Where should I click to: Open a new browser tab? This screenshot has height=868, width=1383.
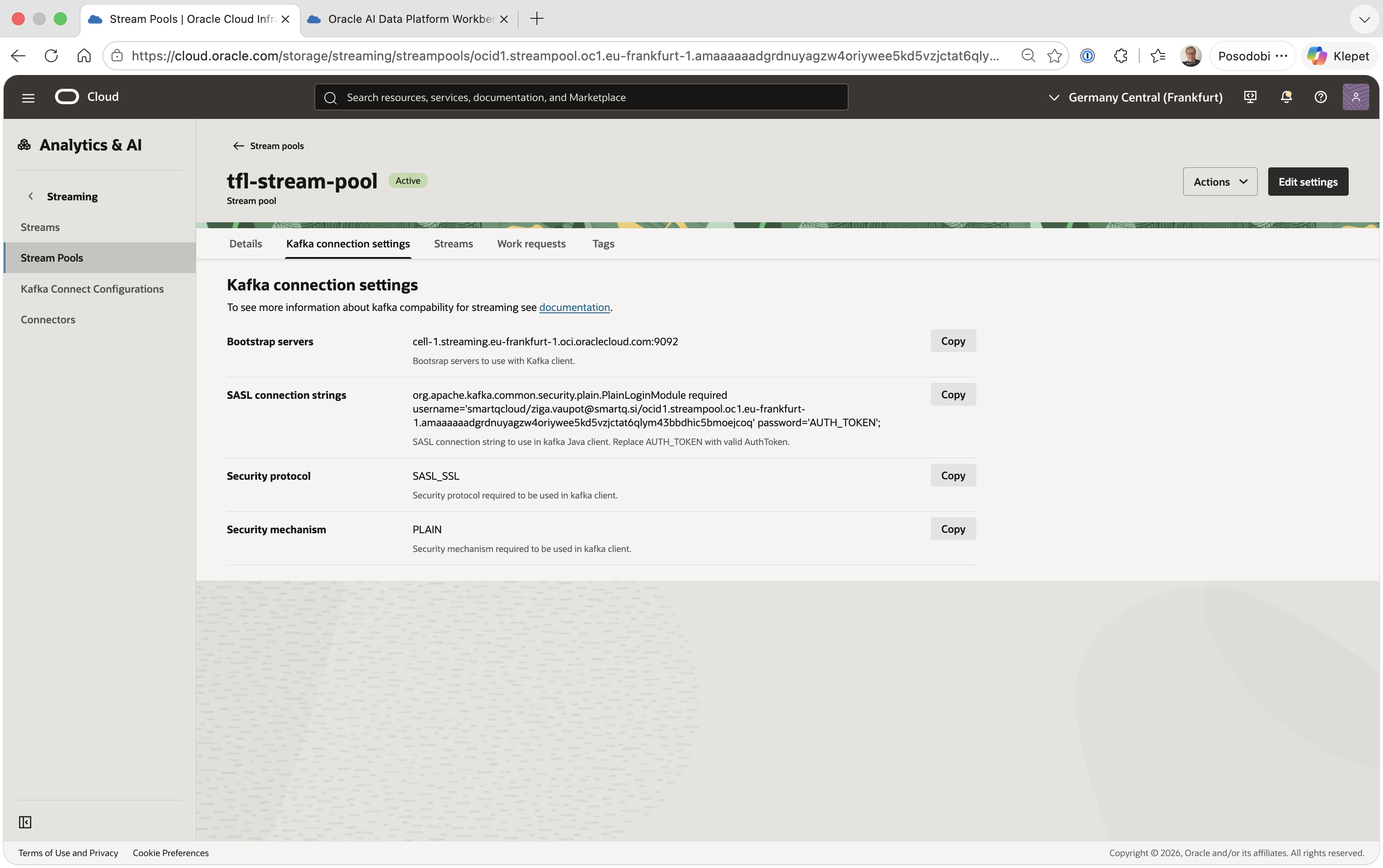(x=537, y=19)
